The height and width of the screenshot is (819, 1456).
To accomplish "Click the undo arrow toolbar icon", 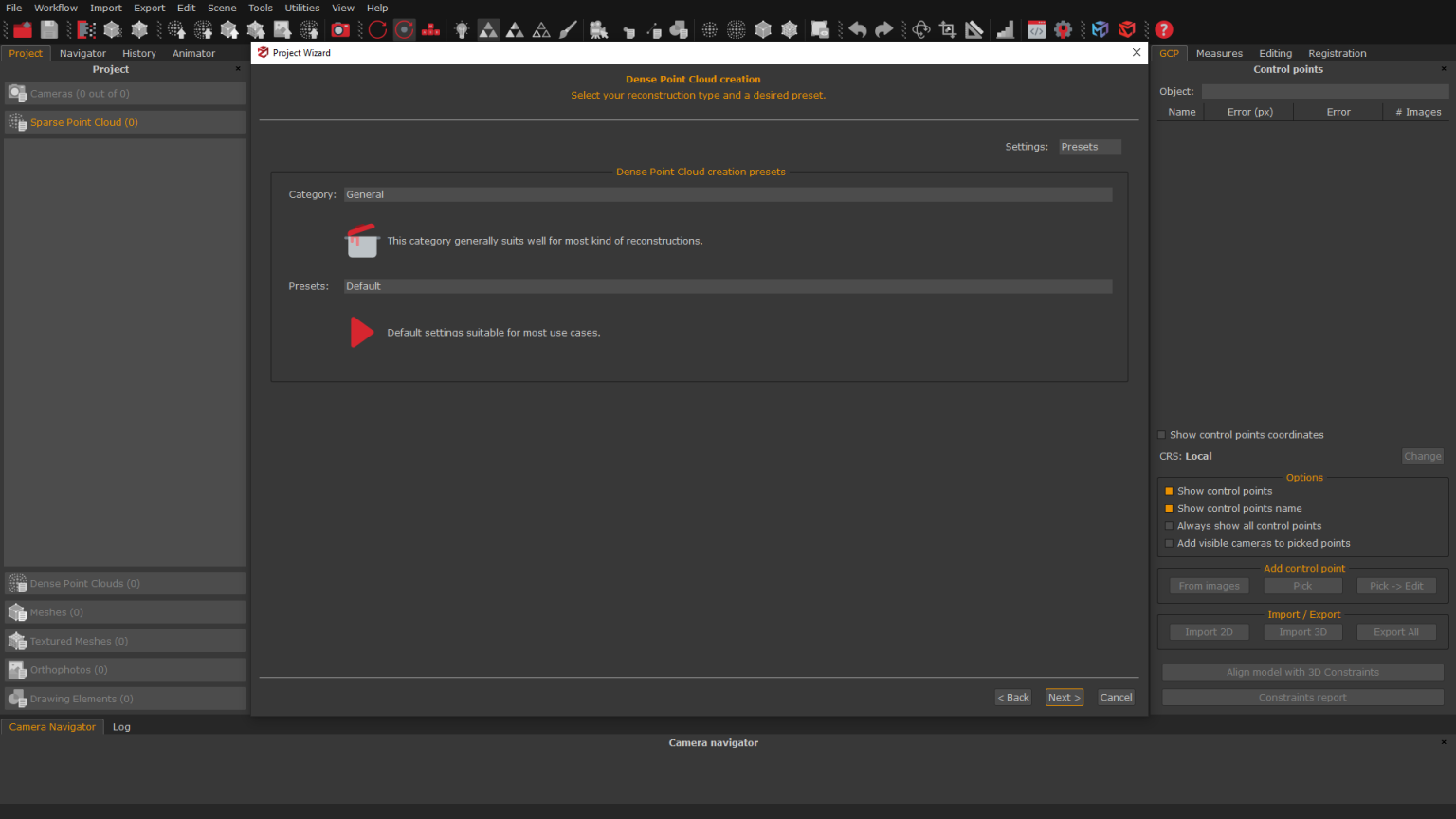I will click(x=858, y=29).
